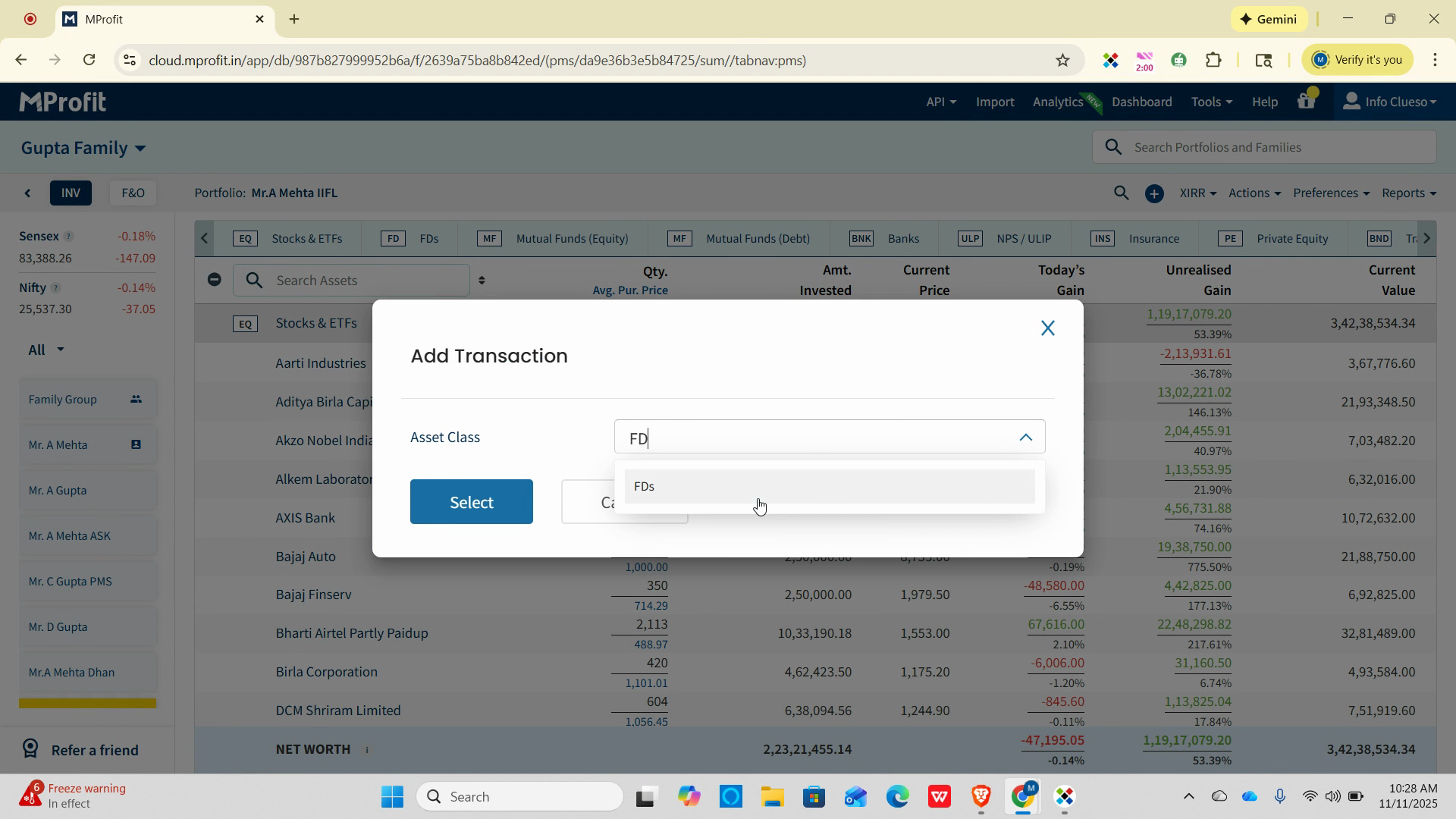Open the XIRR dropdown menu
This screenshot has width=1456, height=819.
(1197, 193)
